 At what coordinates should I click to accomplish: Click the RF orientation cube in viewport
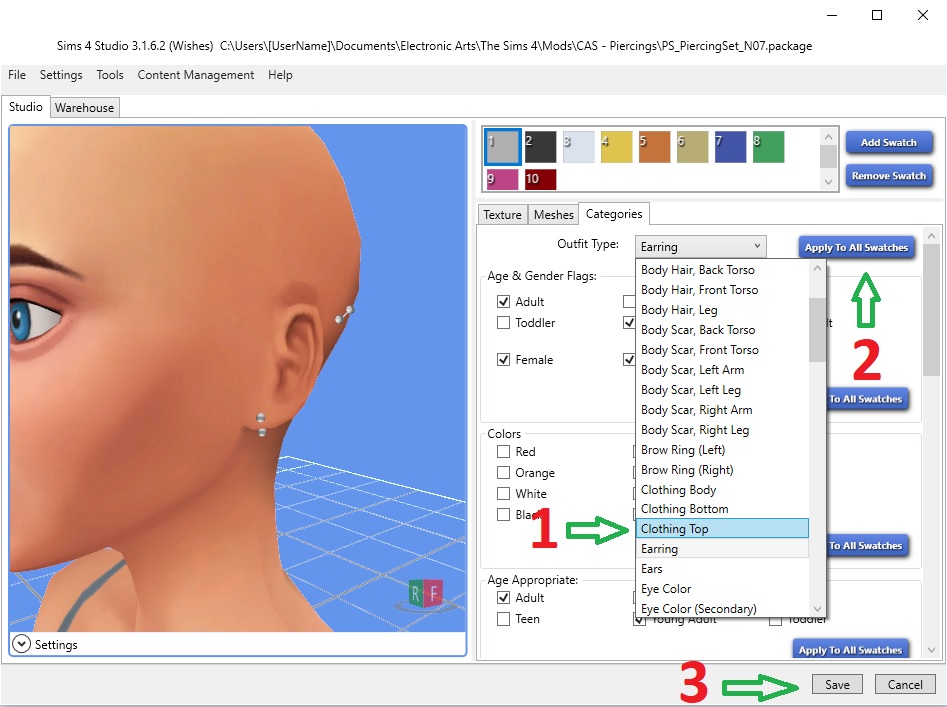425,594
